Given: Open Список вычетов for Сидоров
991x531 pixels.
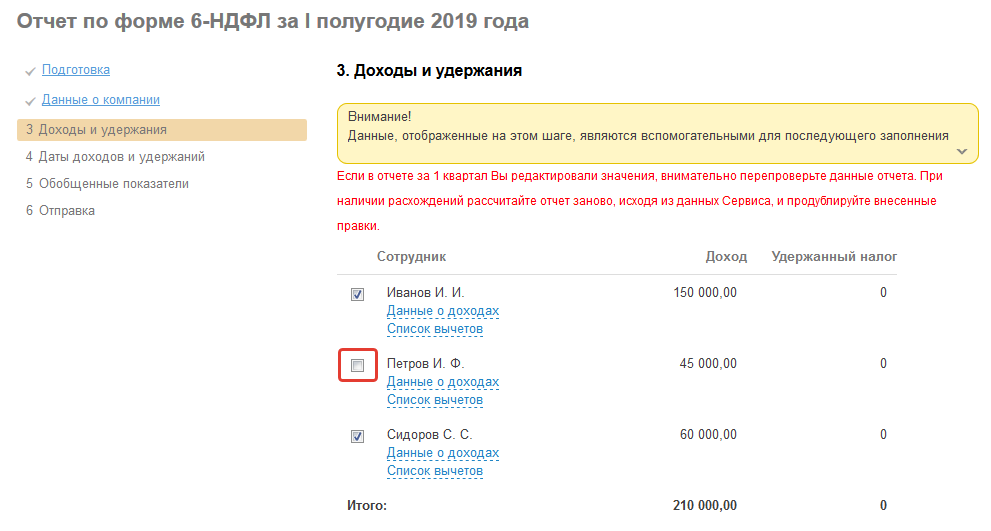Looking at the screenshot, I should click(x=435, y=471).
